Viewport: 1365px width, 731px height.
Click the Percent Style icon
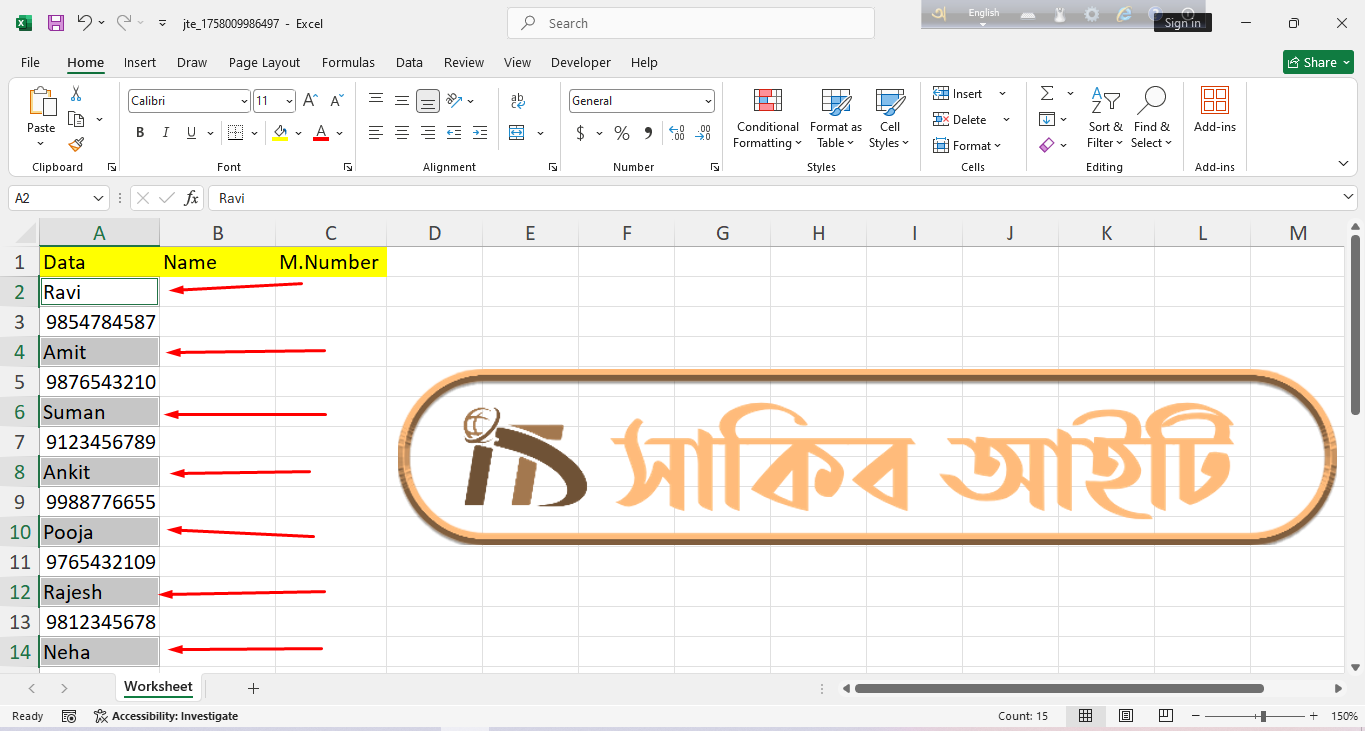pos(622,133)
